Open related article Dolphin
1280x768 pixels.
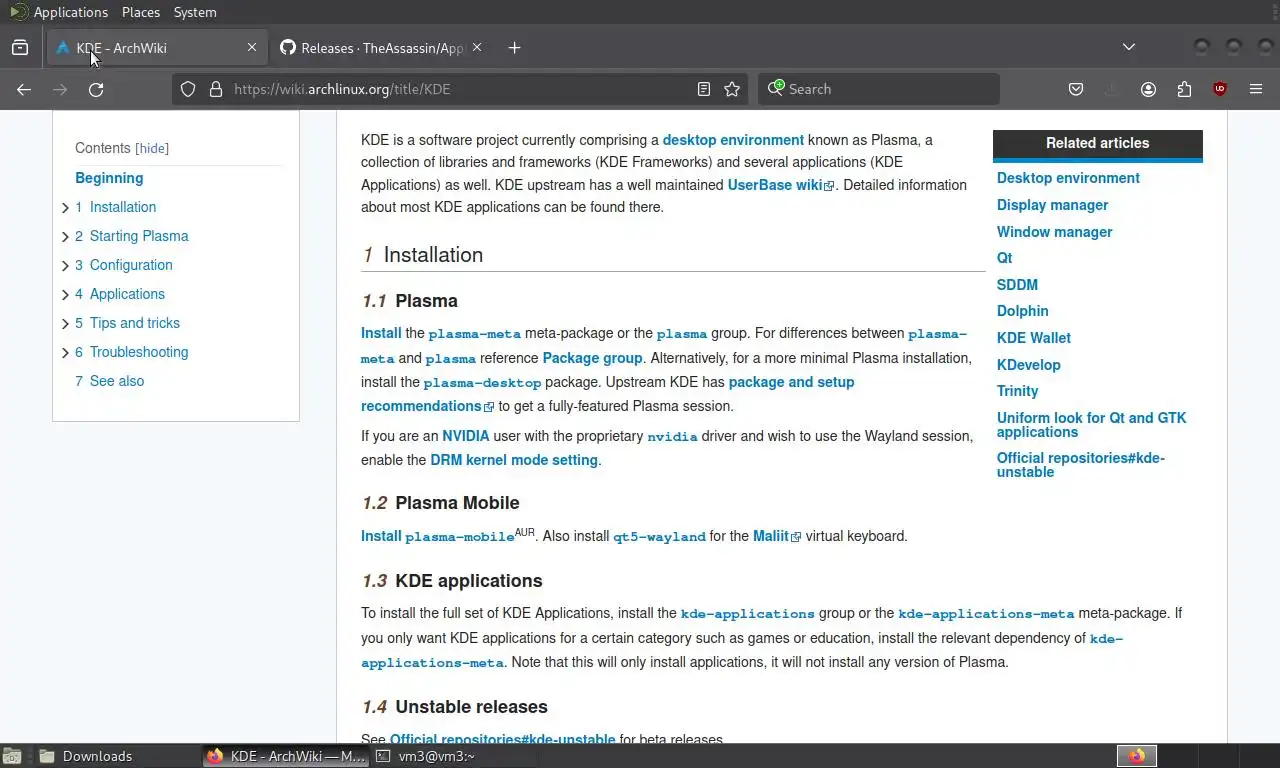point(1022,311)
